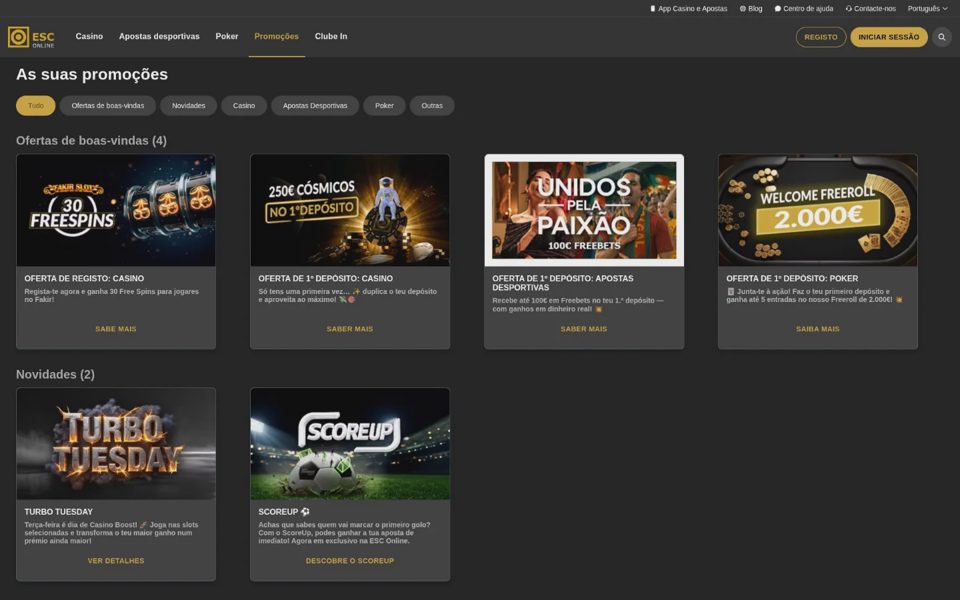Select the Tudo filter chip
The width and height of the screenshot is (960, 600).
pyautogui.click(x=36, y=105)
